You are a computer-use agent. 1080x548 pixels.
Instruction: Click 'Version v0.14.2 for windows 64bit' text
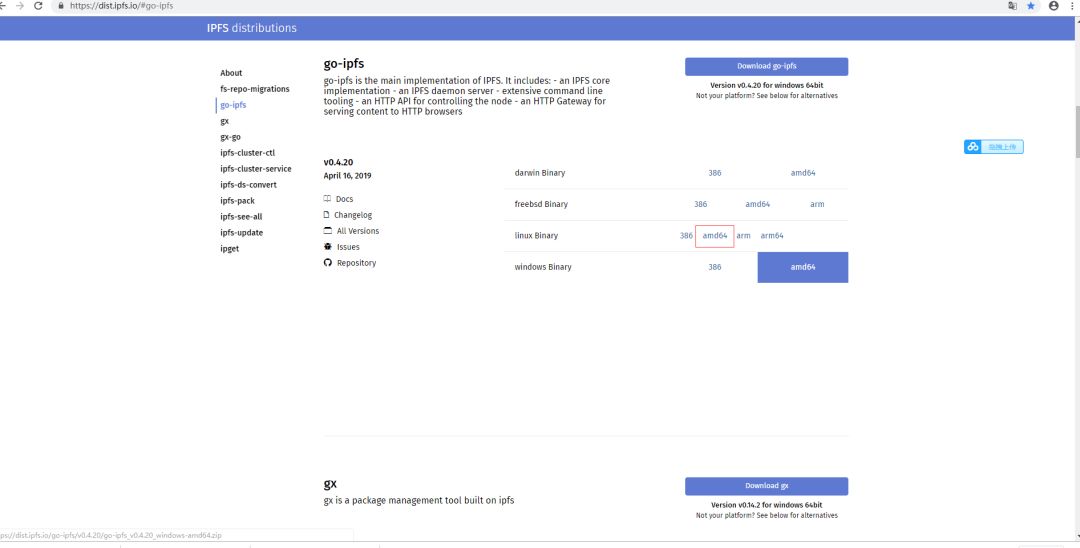pyautogui.click(x=767, y=505)
